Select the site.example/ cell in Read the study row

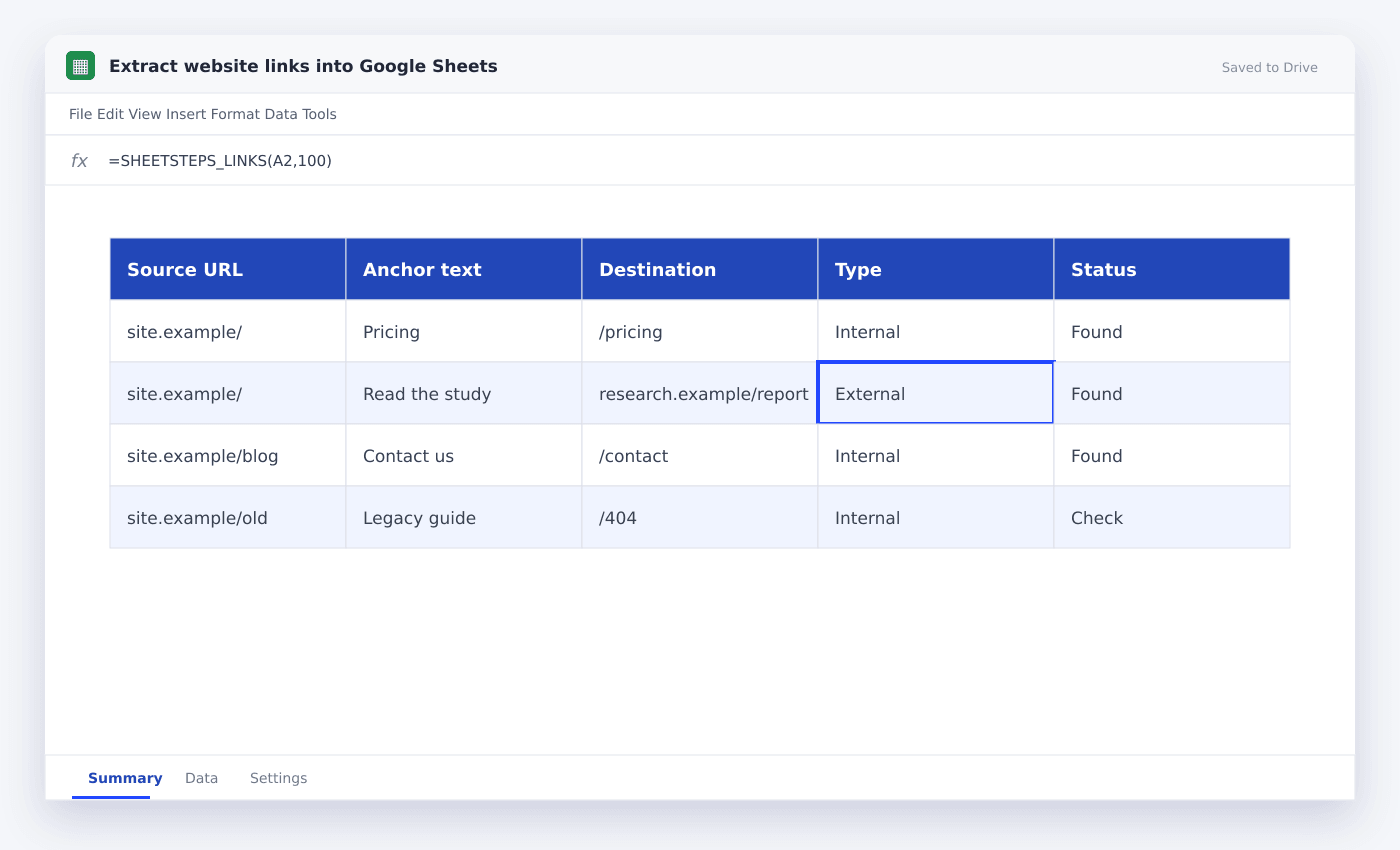228,393
